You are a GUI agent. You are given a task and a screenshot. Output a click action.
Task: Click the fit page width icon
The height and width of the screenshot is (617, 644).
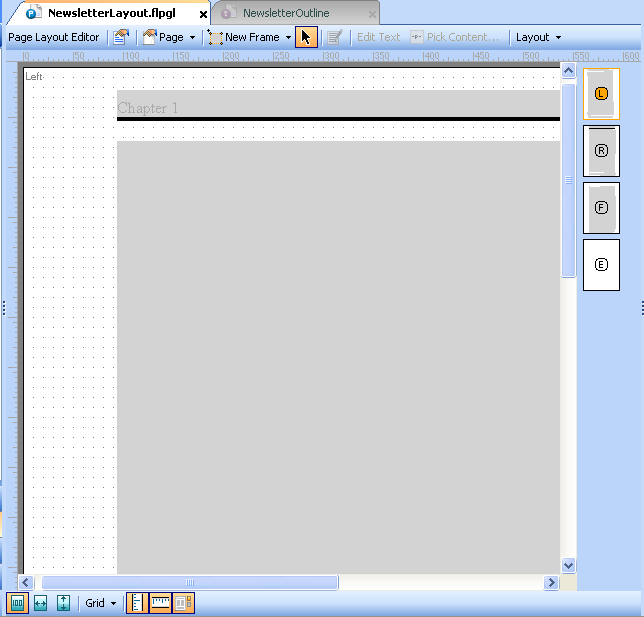tap(40, 603)
